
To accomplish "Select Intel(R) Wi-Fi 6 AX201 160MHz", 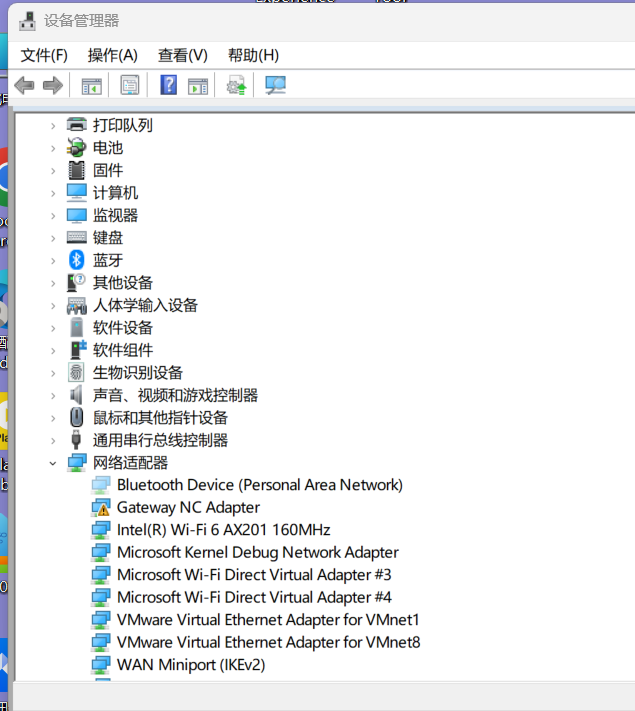I will point(224,530).
